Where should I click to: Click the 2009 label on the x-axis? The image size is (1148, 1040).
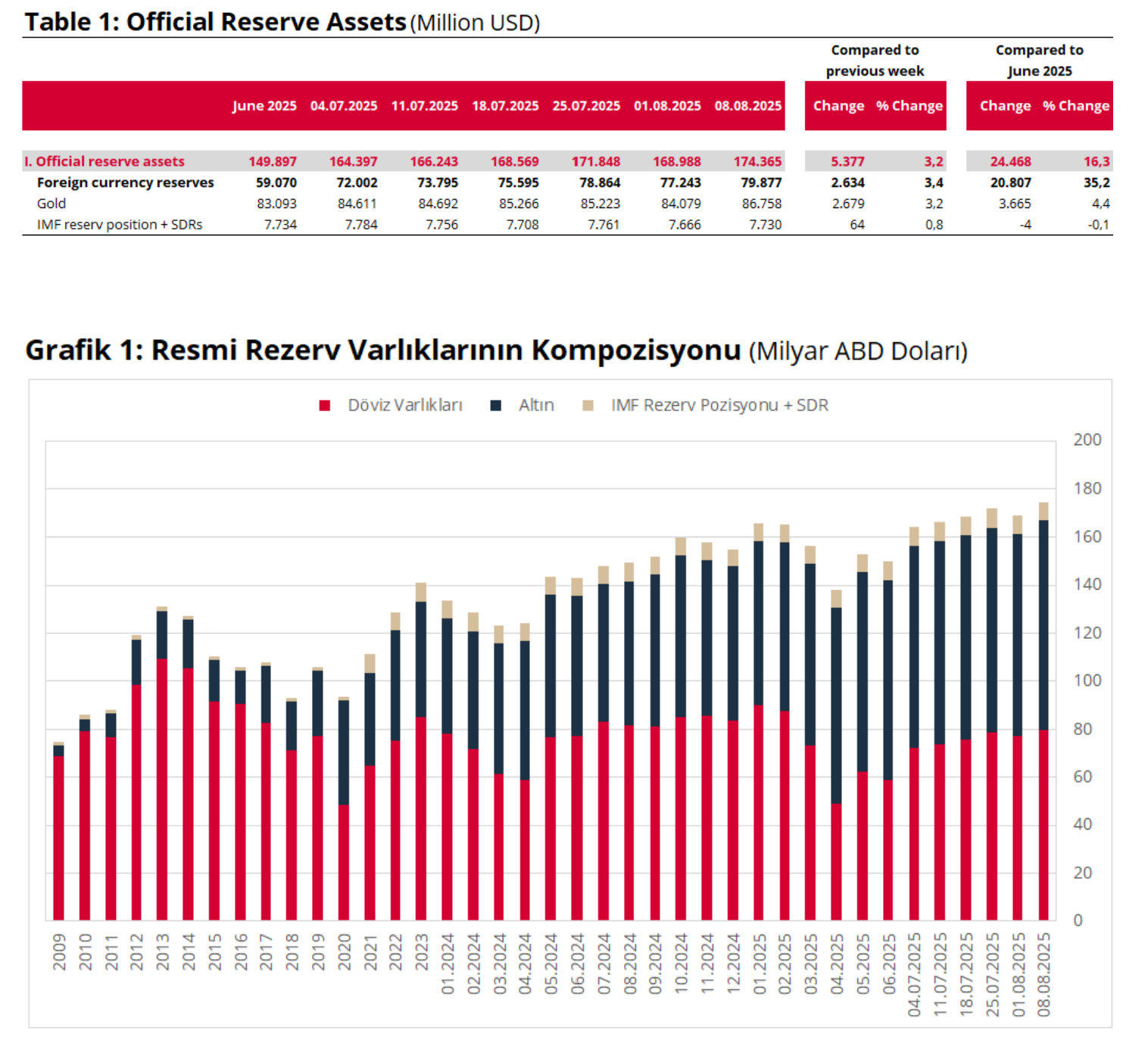coord(59,951)
